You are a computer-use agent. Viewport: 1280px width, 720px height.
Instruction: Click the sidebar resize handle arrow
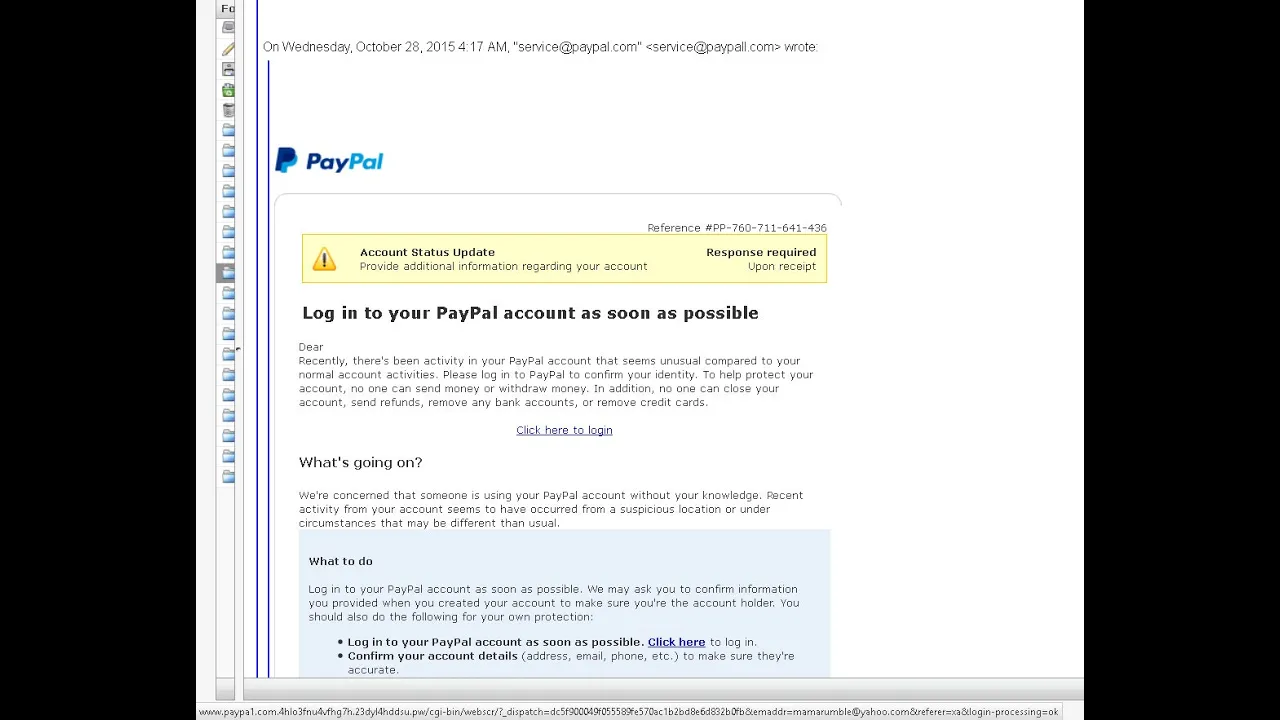[237, 349]
